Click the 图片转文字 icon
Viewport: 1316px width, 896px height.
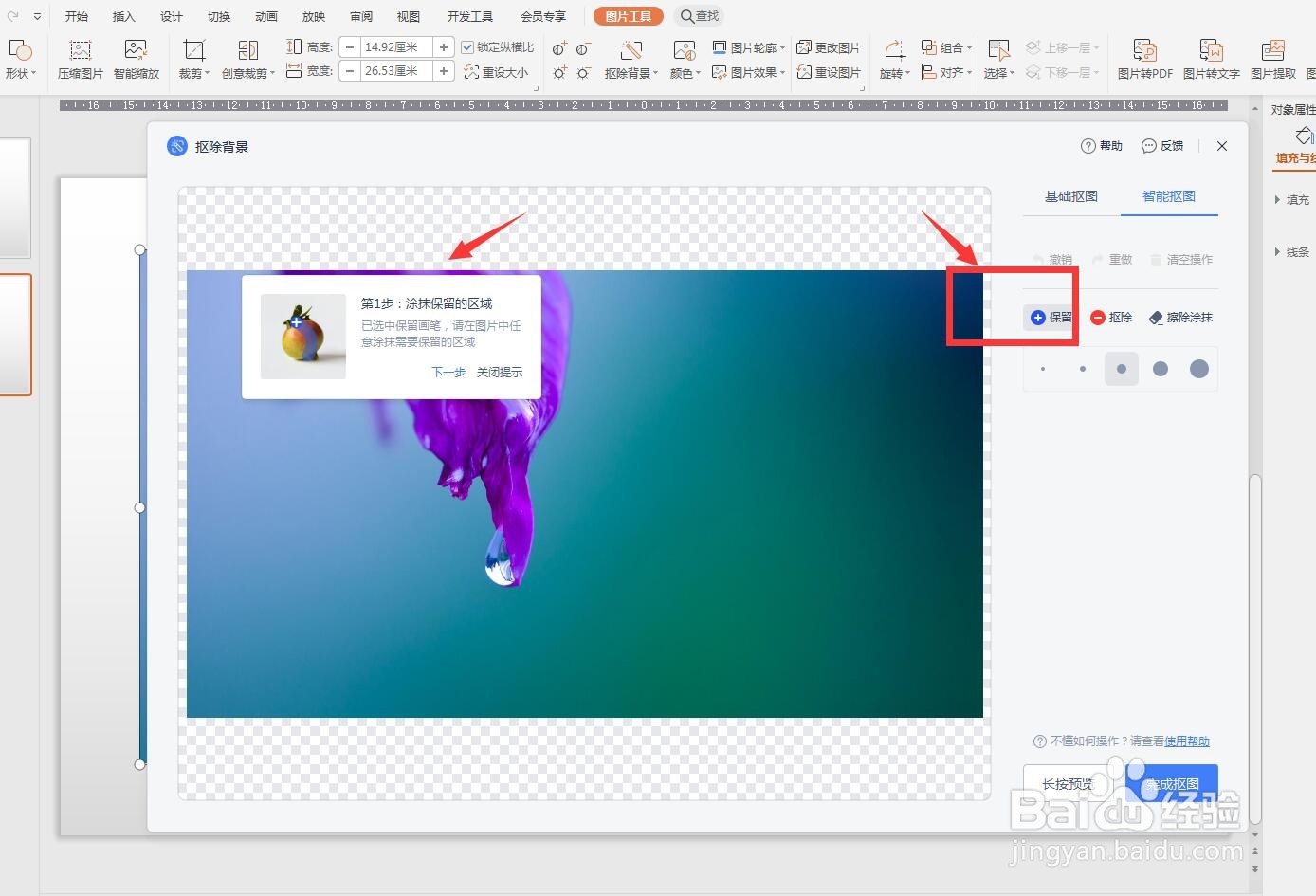coord(1211,51)
